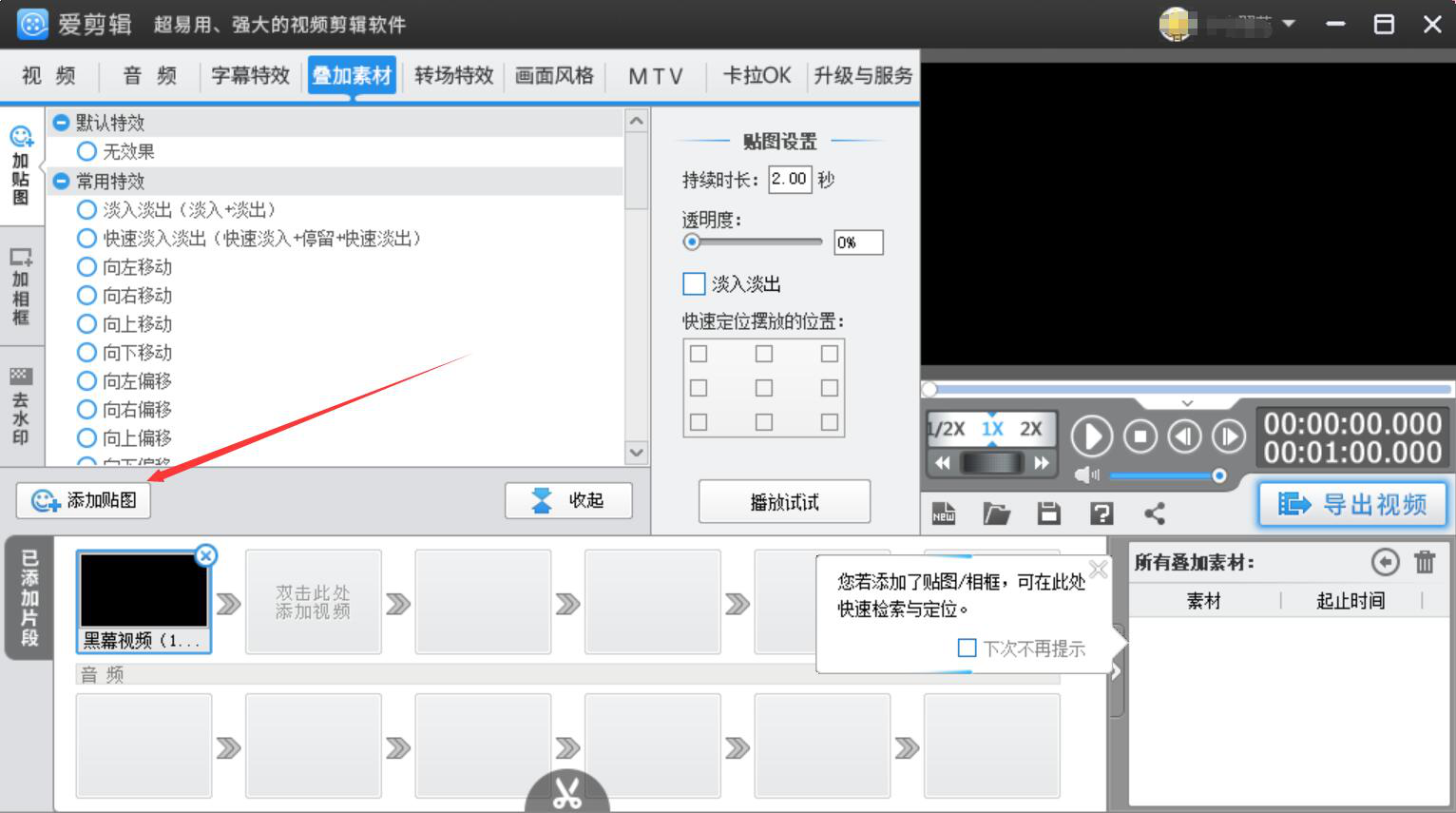Adjust the 透明度 slider handle

tap(692, 242)
